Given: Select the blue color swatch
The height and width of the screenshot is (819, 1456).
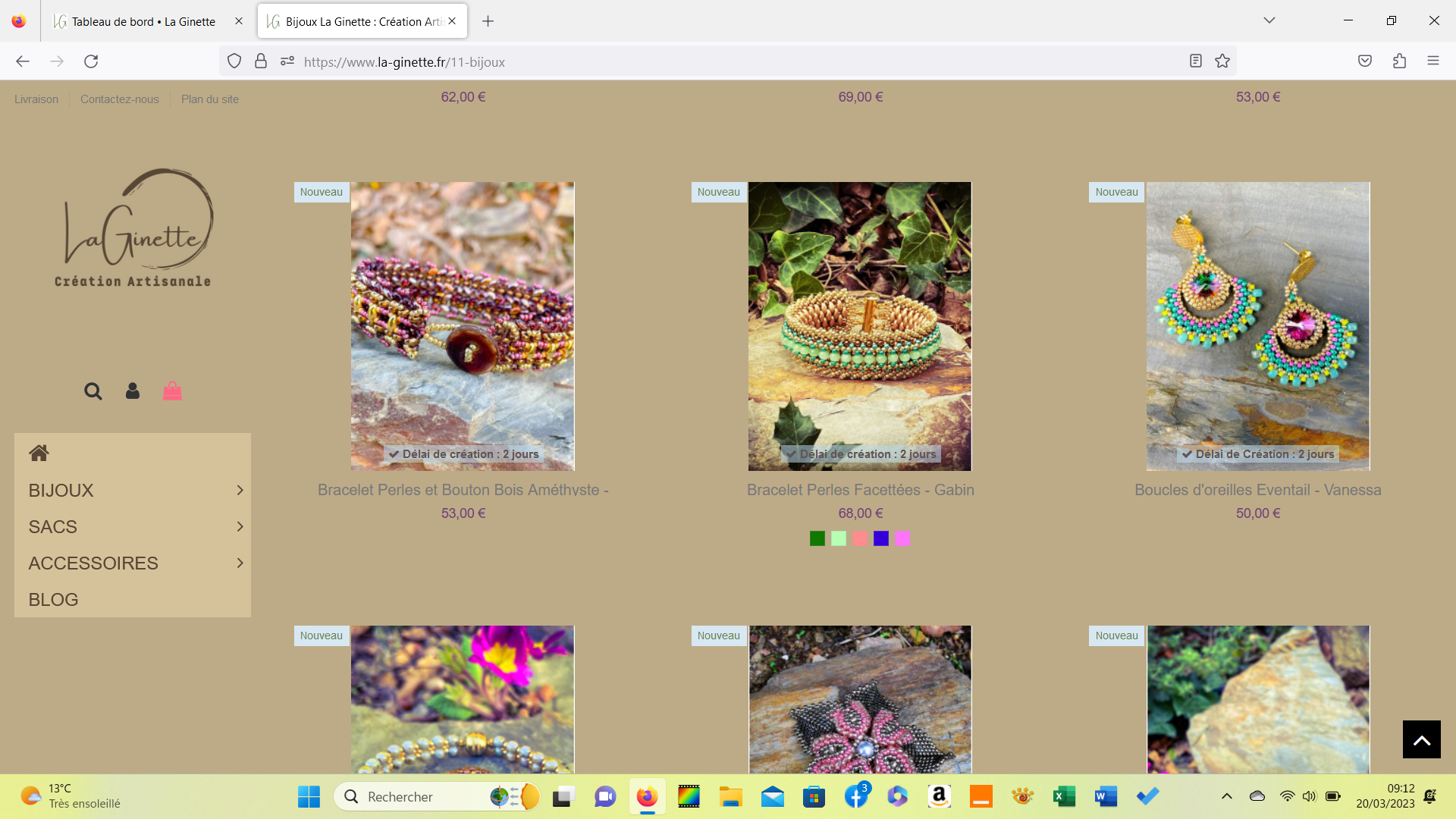Looking at the screenshot, I should point(881,538).
